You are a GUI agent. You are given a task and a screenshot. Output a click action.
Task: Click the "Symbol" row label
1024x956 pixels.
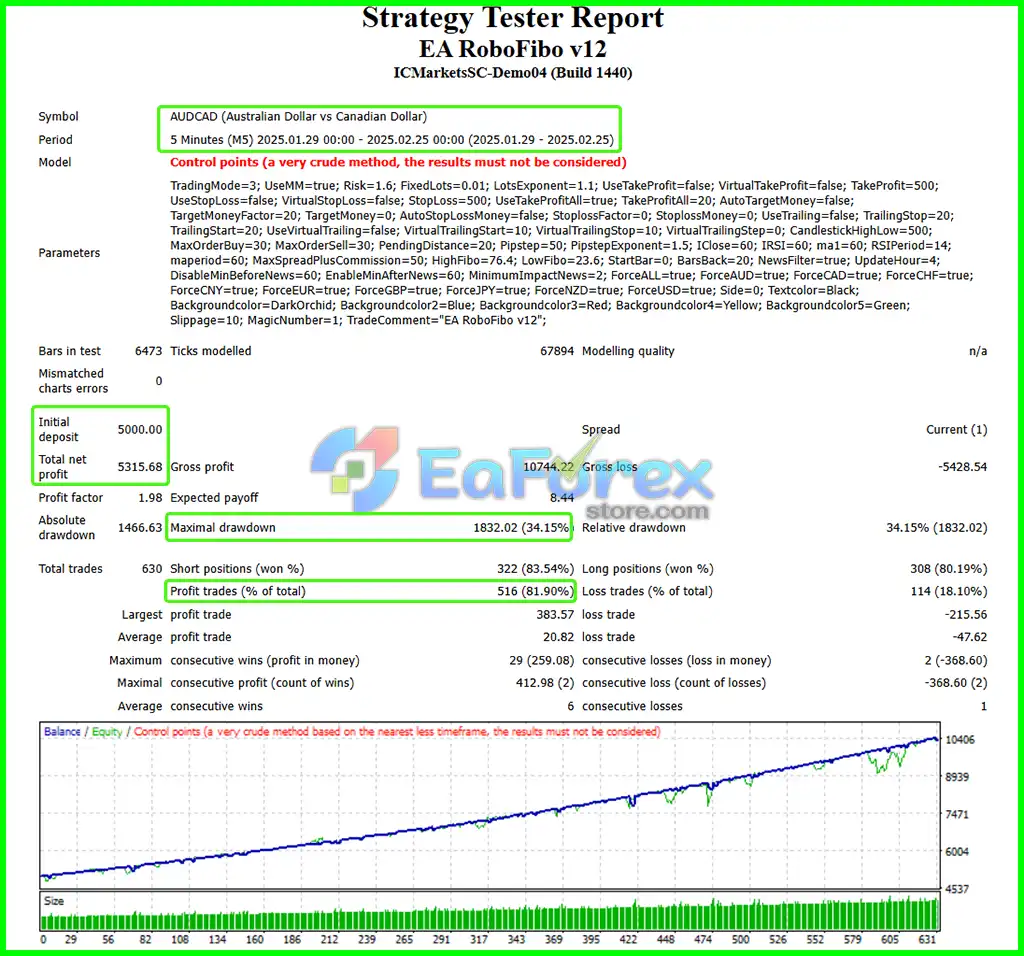tap(58, 116)
